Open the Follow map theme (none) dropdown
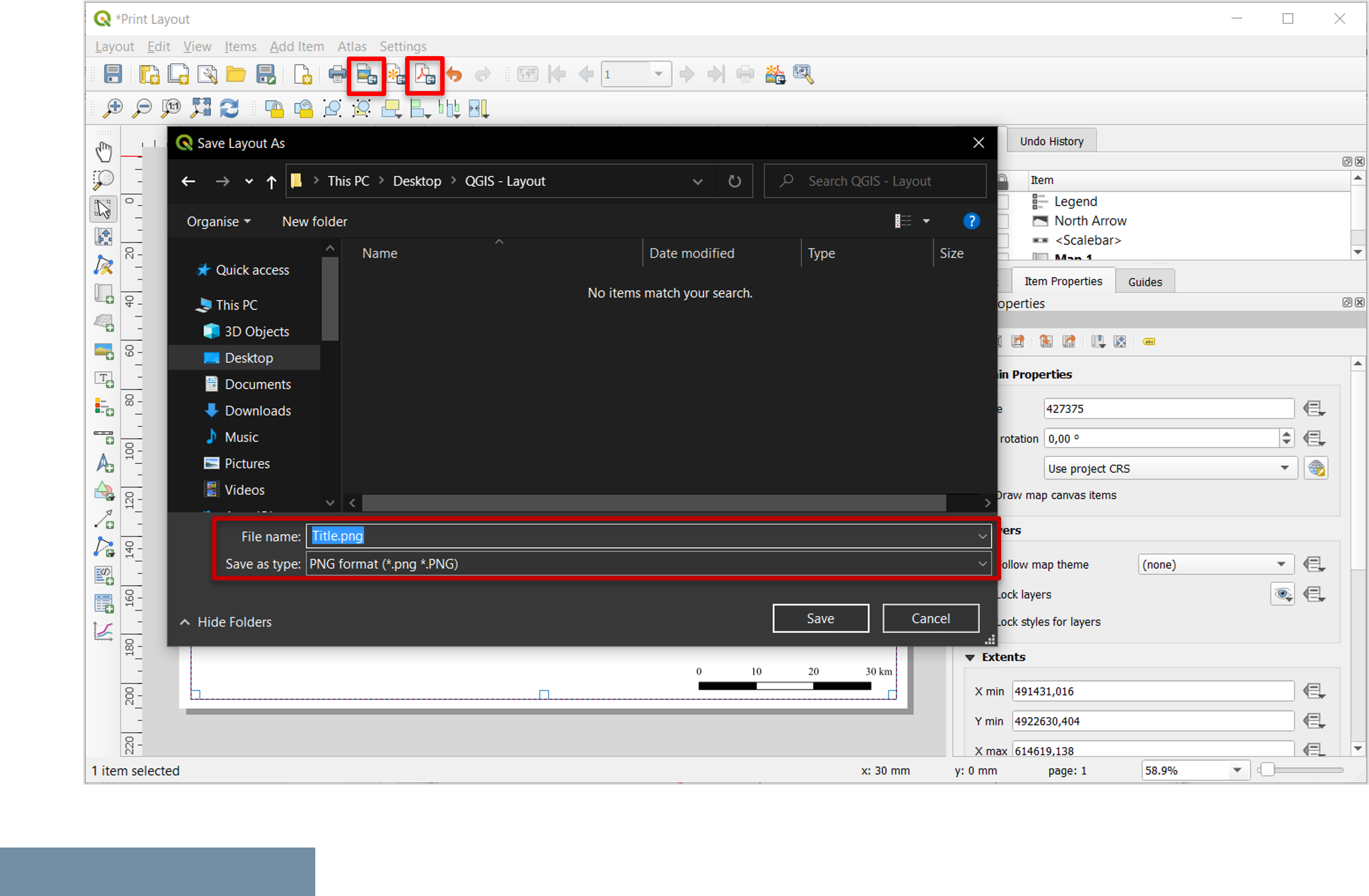1369x896 pixels. (x=1215, y=564)
